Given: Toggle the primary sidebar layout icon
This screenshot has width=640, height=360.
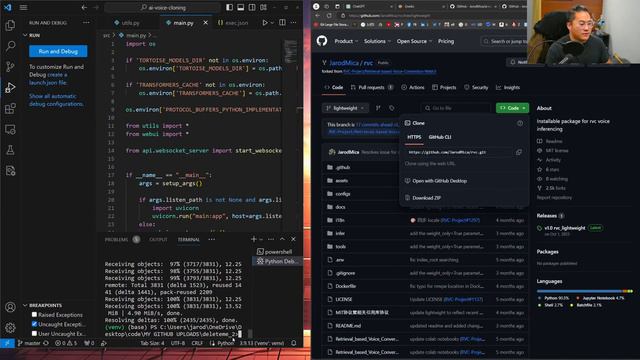Looking at the screenshot, I should point(229,7).
